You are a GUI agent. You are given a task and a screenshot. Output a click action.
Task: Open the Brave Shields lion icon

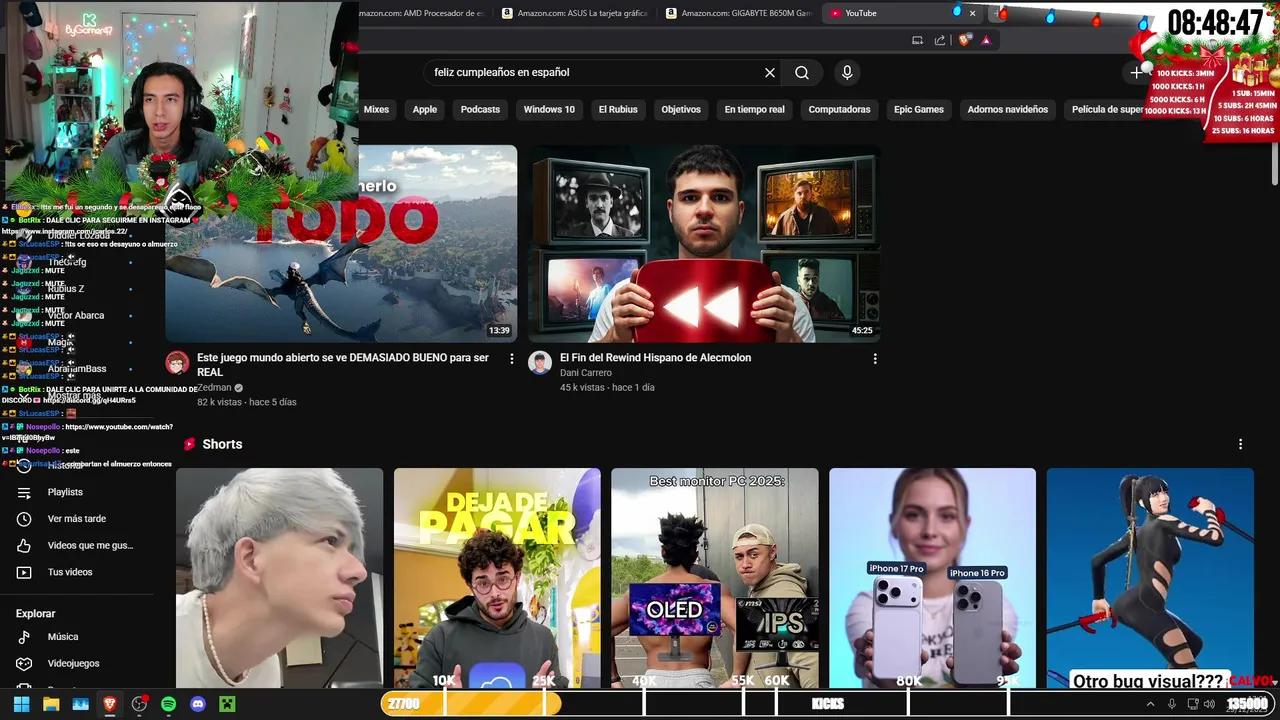[964, 40]
